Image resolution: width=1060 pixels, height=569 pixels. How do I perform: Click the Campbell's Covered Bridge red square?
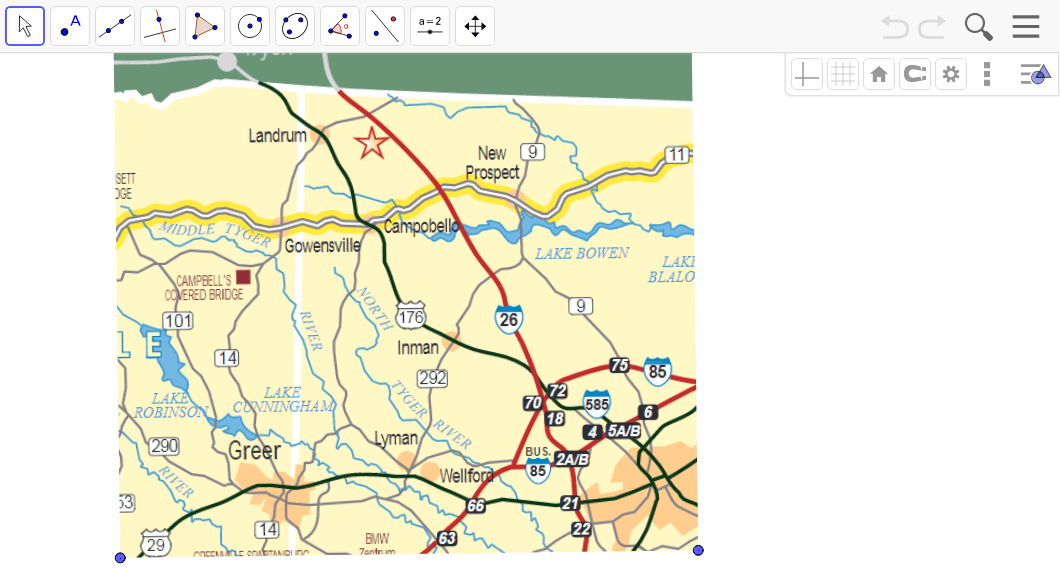coord(243,277)
